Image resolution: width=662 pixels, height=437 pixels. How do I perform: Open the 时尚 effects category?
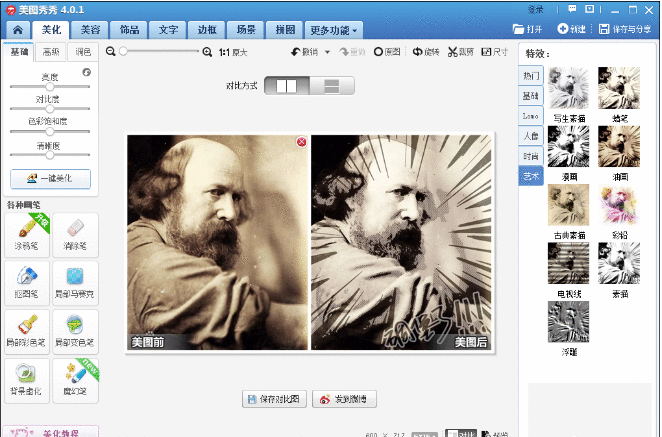[531, 156]
